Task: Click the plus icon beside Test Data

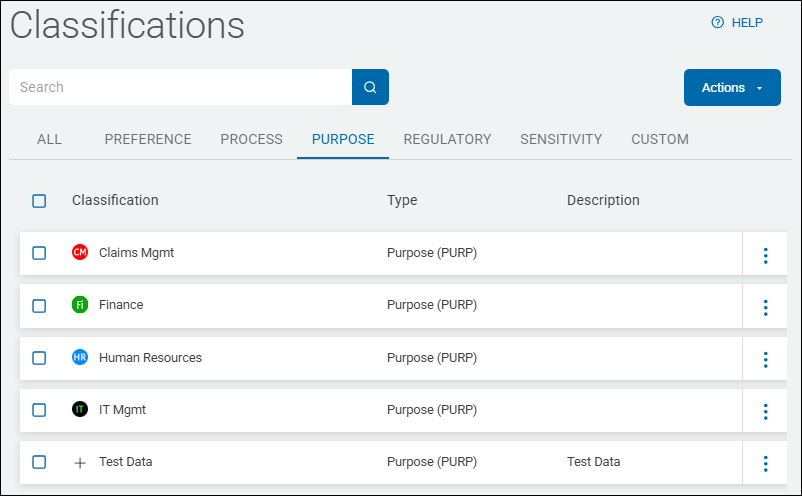Action: tap(80, 462)
